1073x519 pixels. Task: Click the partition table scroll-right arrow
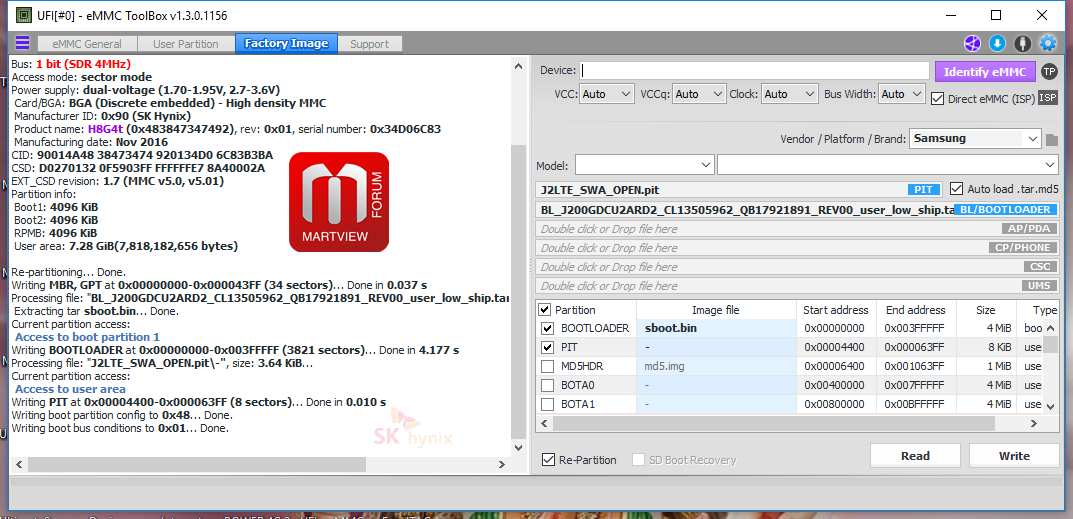1036,424
